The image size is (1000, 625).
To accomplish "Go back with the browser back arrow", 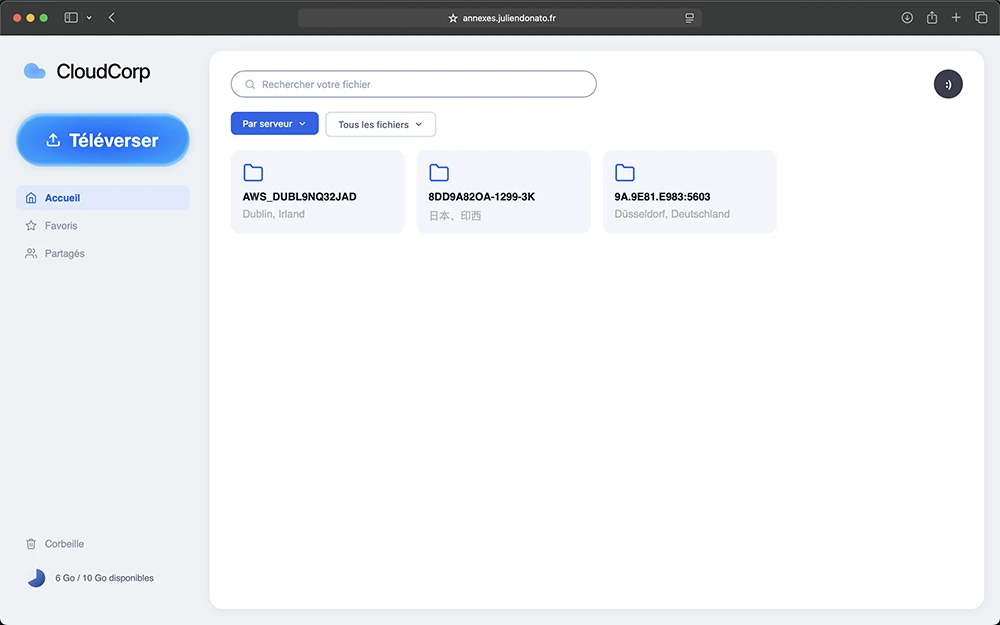I will [111, 18].
